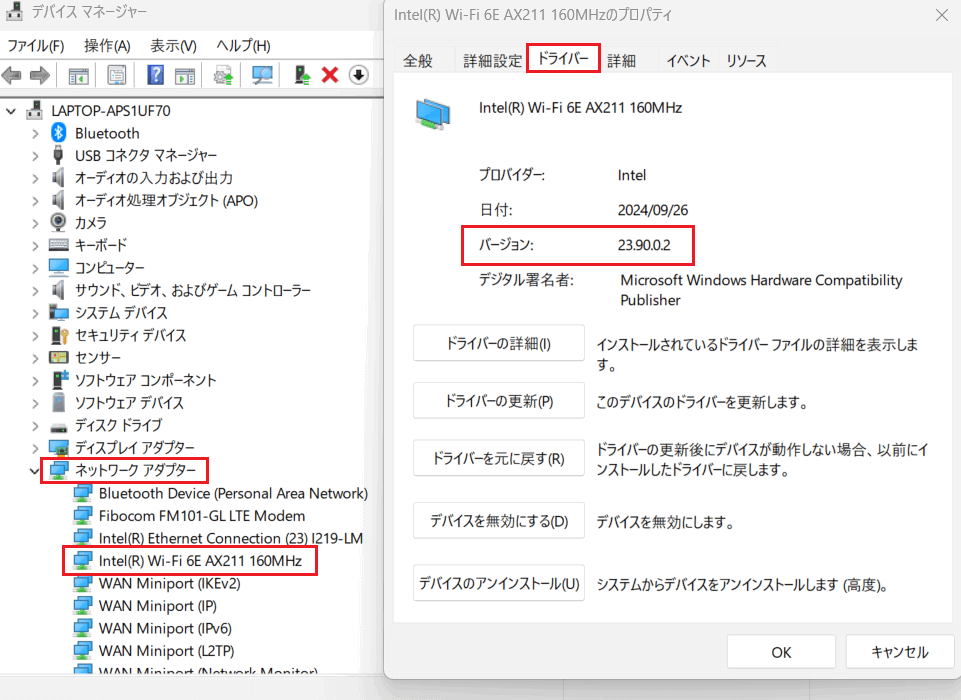Click the enable device green arrow icon
The width and height of the screenshot is (961, 700).
click(302, 75)
